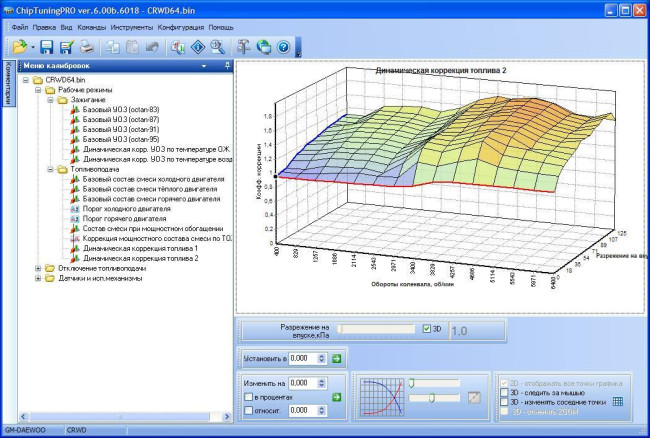This screenshot has height=438, width=650.
Task: Apply the Изменить на value with green arrow
Action: (x=337, y=397)
